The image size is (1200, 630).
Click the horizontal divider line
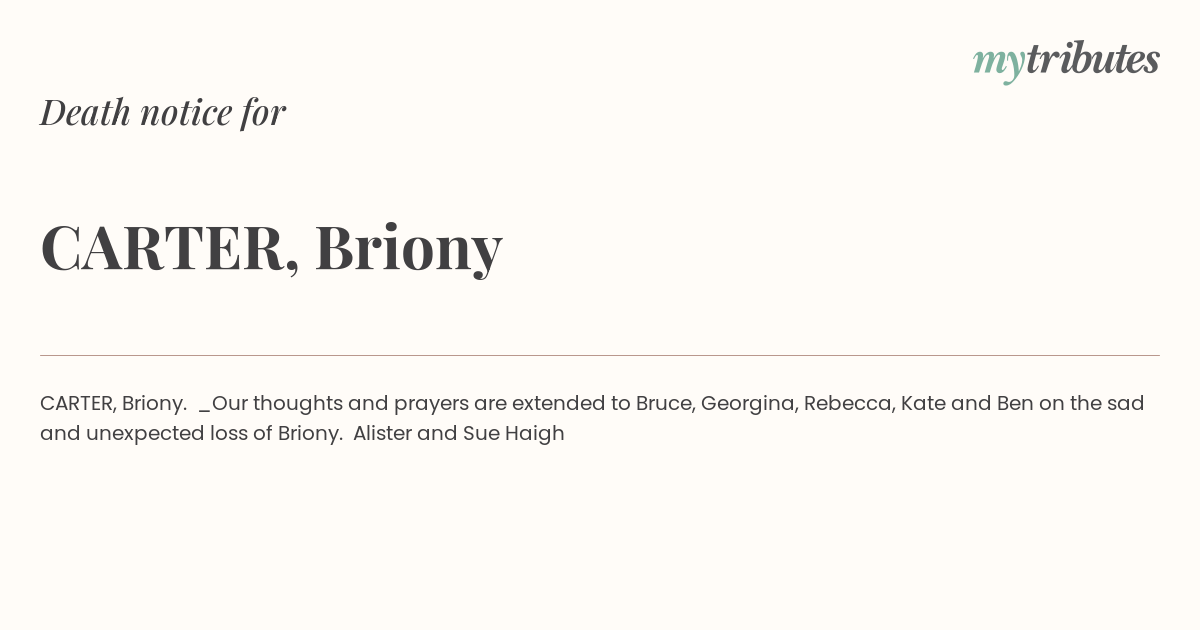pos(600,355)
